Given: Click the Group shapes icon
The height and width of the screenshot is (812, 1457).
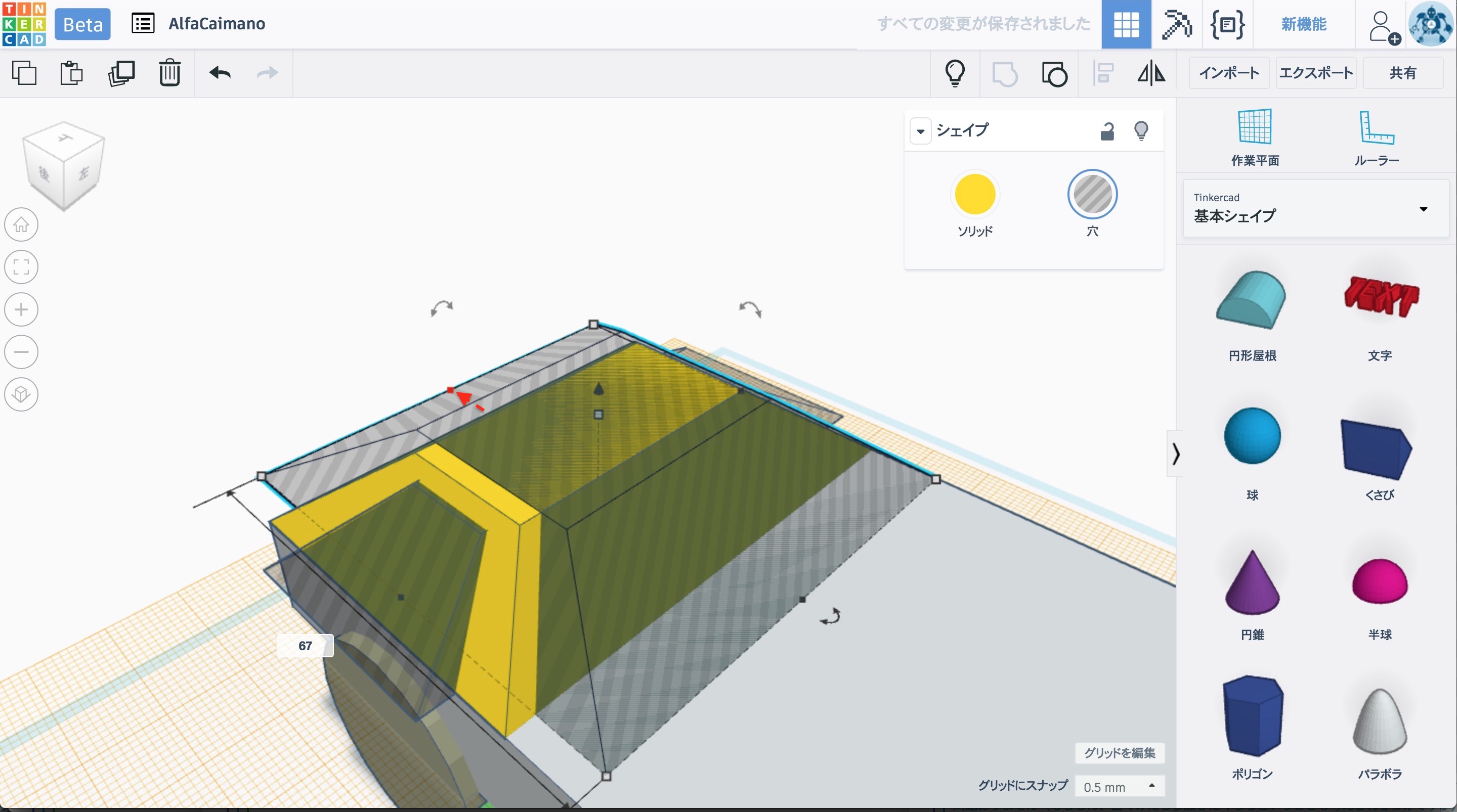Looking at the screenshot, I should click(1005, 74).
